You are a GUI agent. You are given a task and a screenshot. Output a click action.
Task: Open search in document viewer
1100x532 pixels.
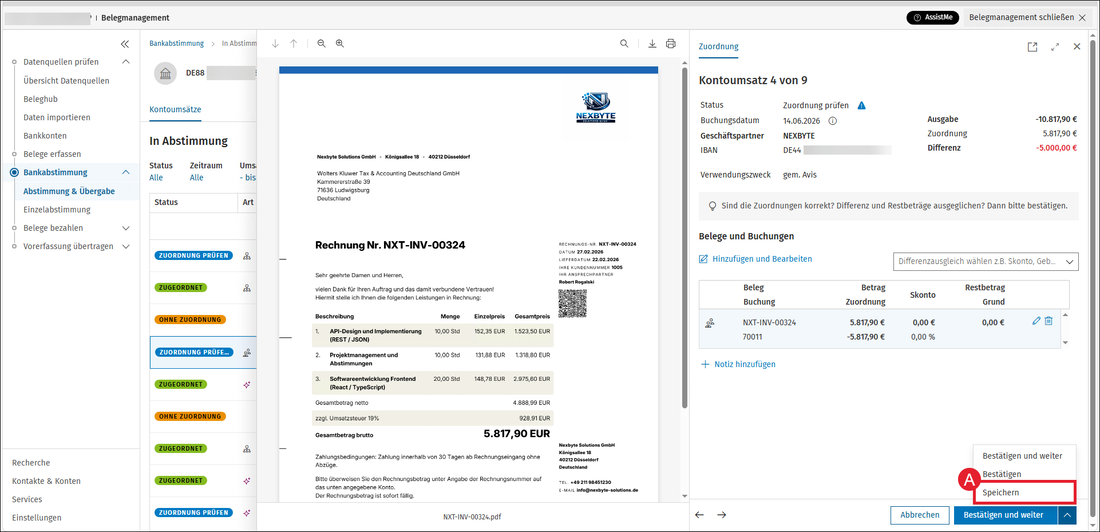pyautogui.click(x=624, y=44)
